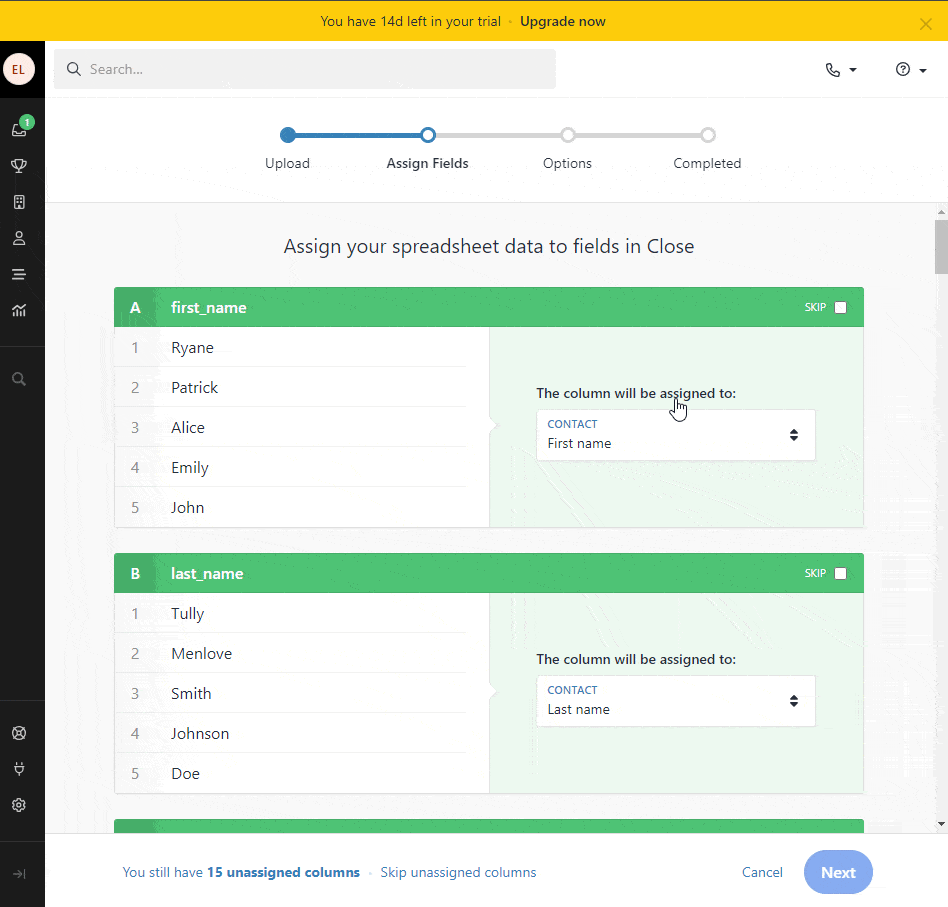The image size is (948, 907).
Task: Click the Completed step circle on progress bar
Action: coord(708,135)
